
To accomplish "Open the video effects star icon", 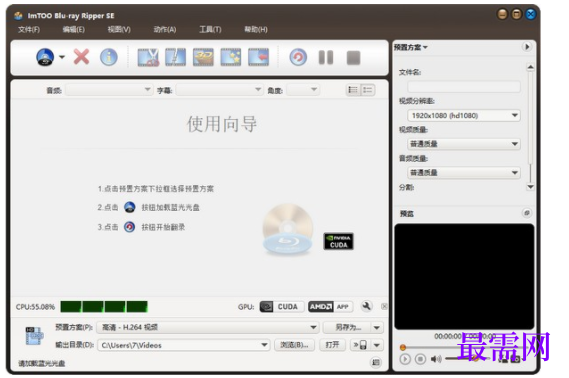I will (x=231, y=57).
